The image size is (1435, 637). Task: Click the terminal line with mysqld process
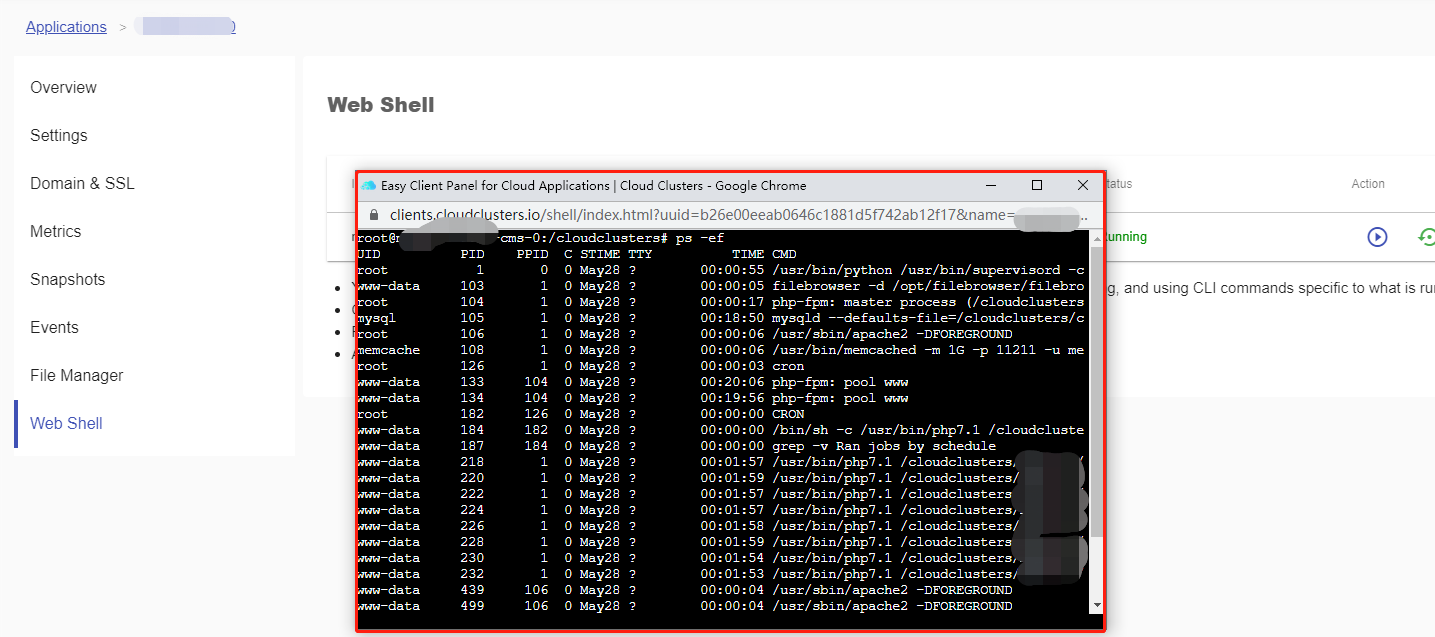[721, 318]
